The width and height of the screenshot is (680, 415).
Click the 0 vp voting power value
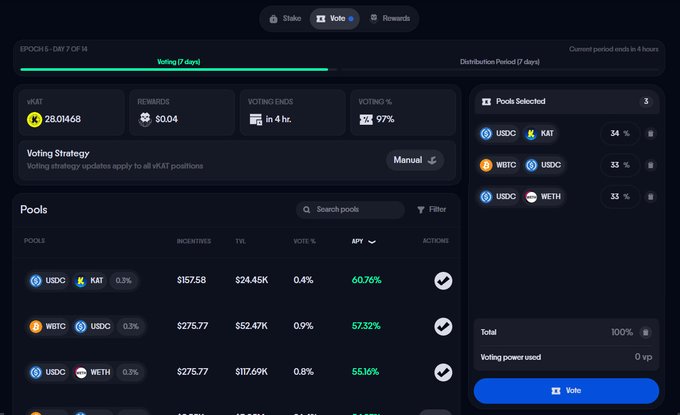[x=643, y=357]
